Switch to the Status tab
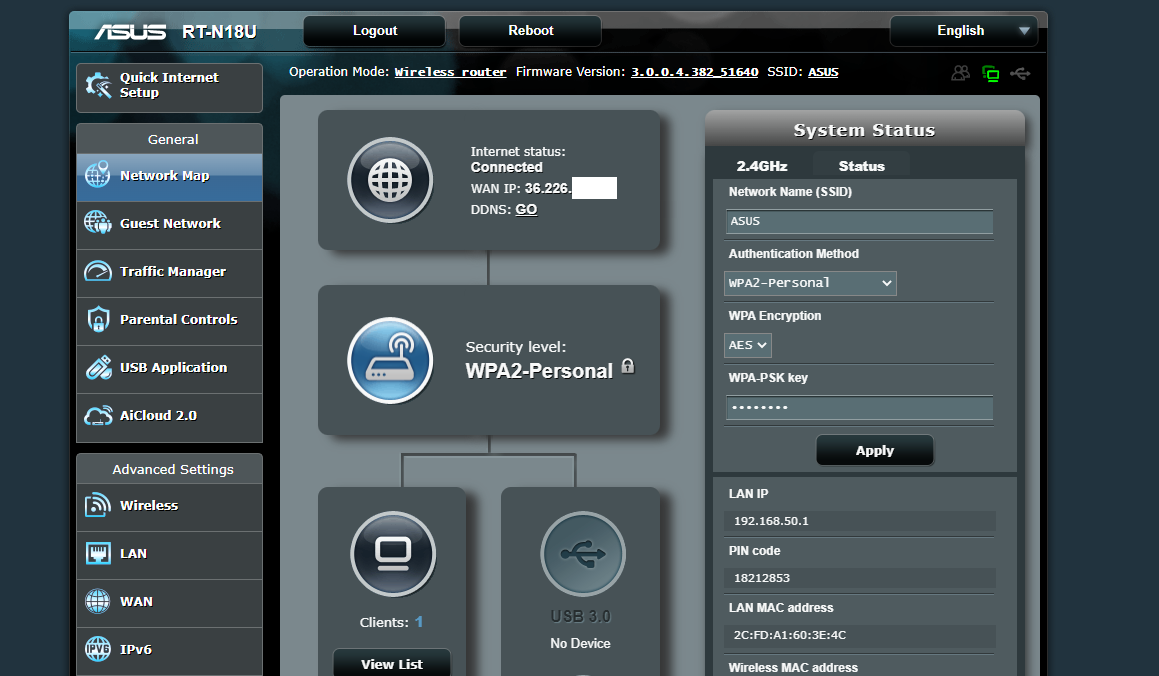 click(x=861, y=165)
